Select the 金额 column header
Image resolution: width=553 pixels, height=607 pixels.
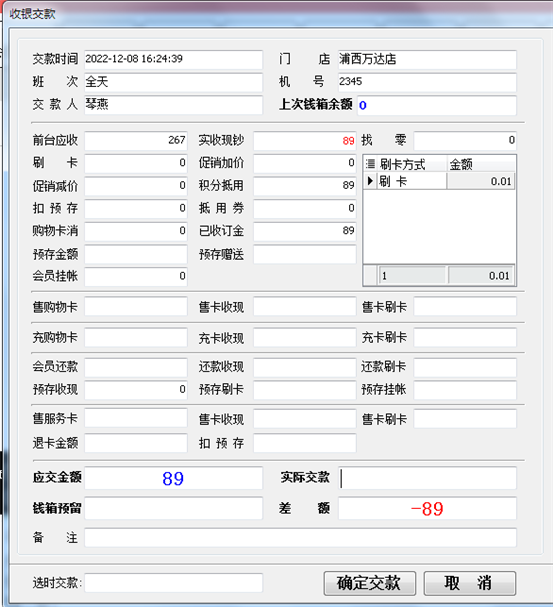point(481,164)
